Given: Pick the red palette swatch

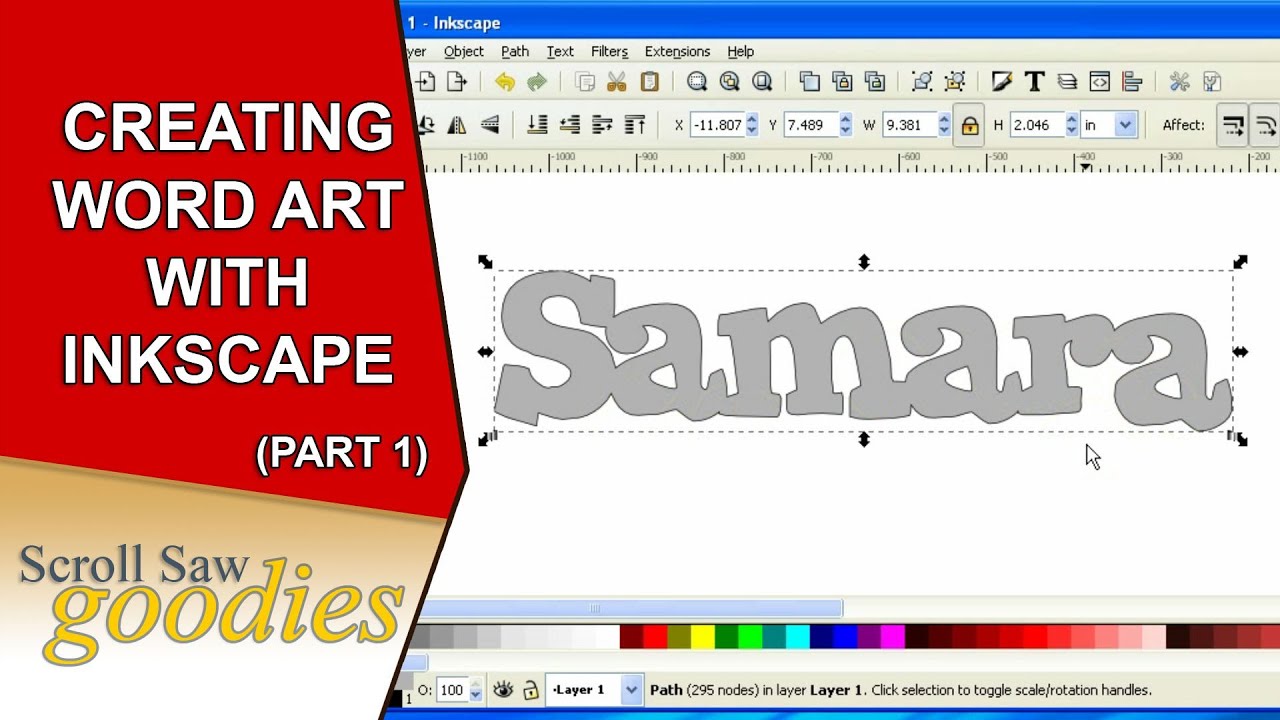Looking at the screenshot, I should (x=655, y=636).
